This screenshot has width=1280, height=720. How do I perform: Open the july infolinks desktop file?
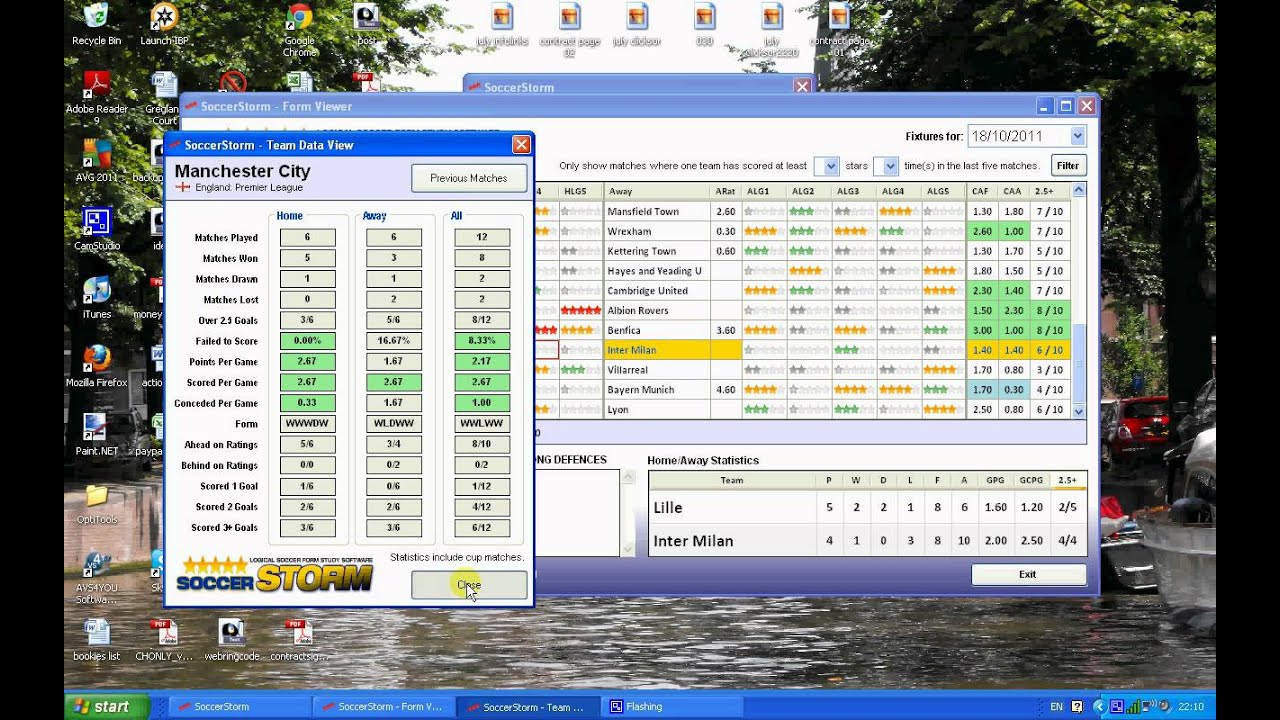[502, 25]
